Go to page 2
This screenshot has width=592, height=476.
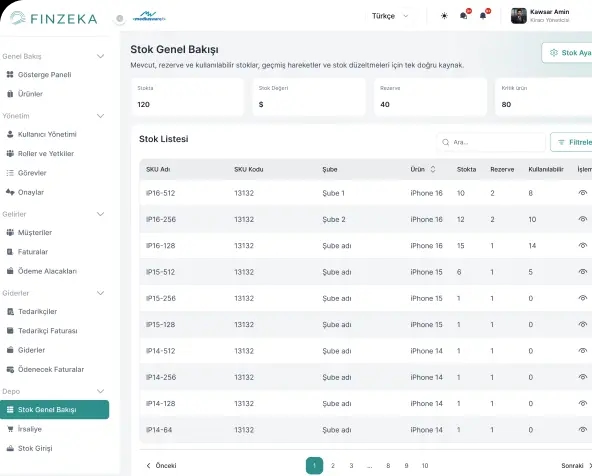(x=333, y=465)
